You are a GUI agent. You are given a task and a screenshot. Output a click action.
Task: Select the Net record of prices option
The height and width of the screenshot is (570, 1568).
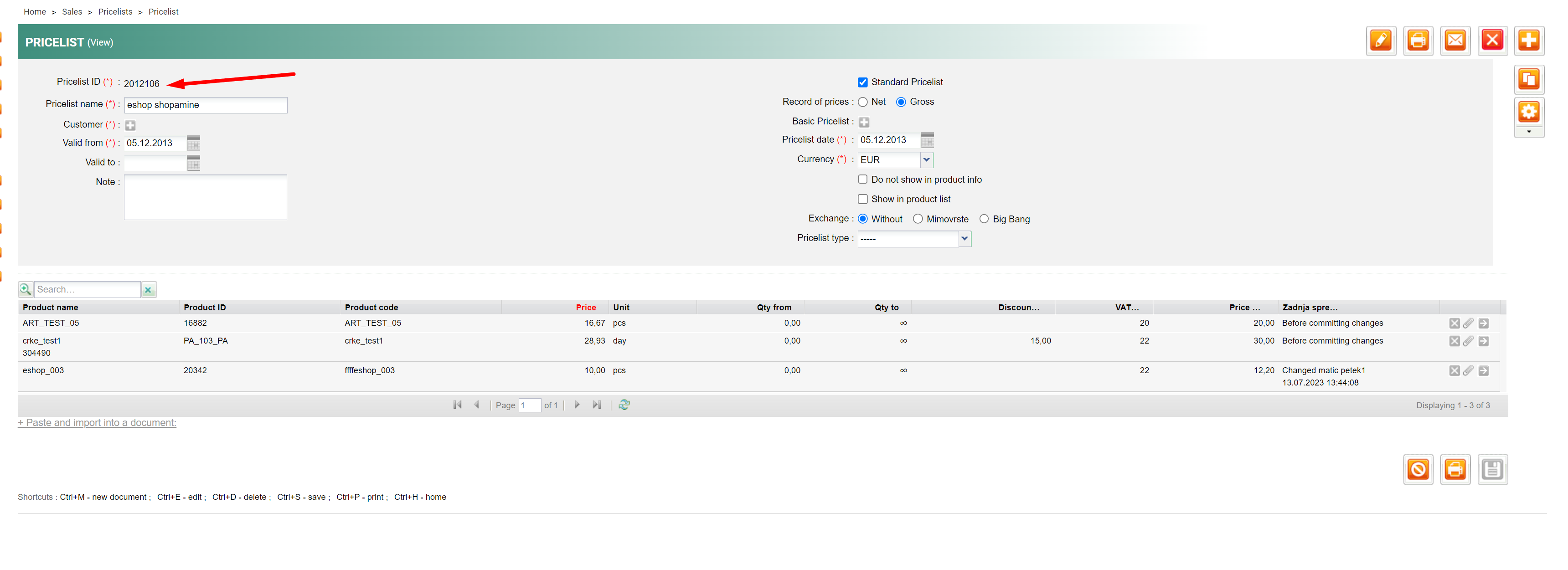862,102
